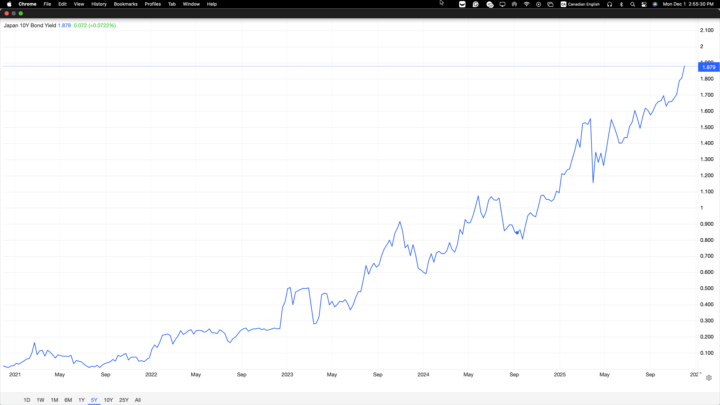This screenshot has height=405, width=720.
Task: Open the Bluetooth status menu
Action: pyautogui.click(x=621, y=4)
